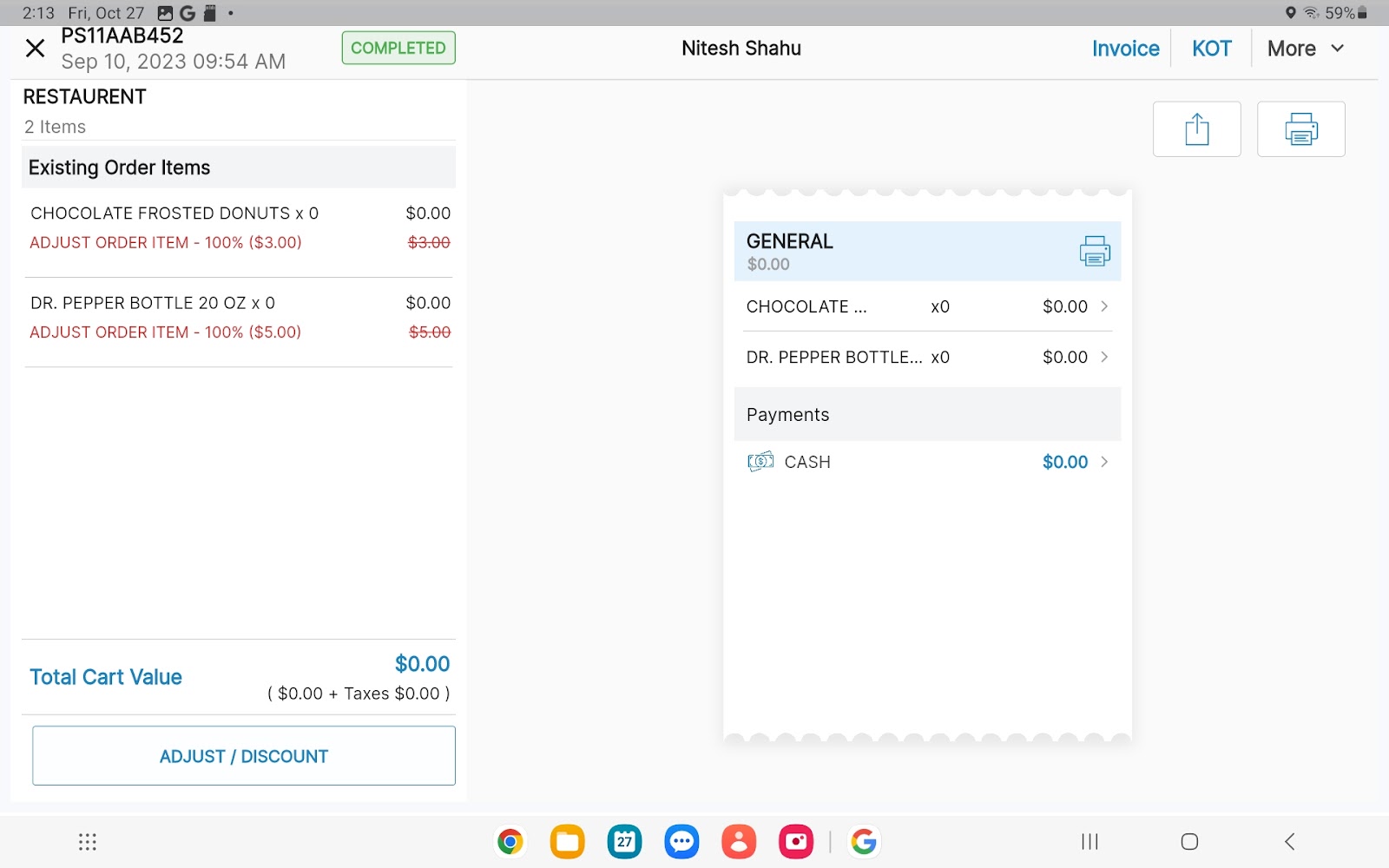Open Chrome from the taskbar

click(510, 841)
